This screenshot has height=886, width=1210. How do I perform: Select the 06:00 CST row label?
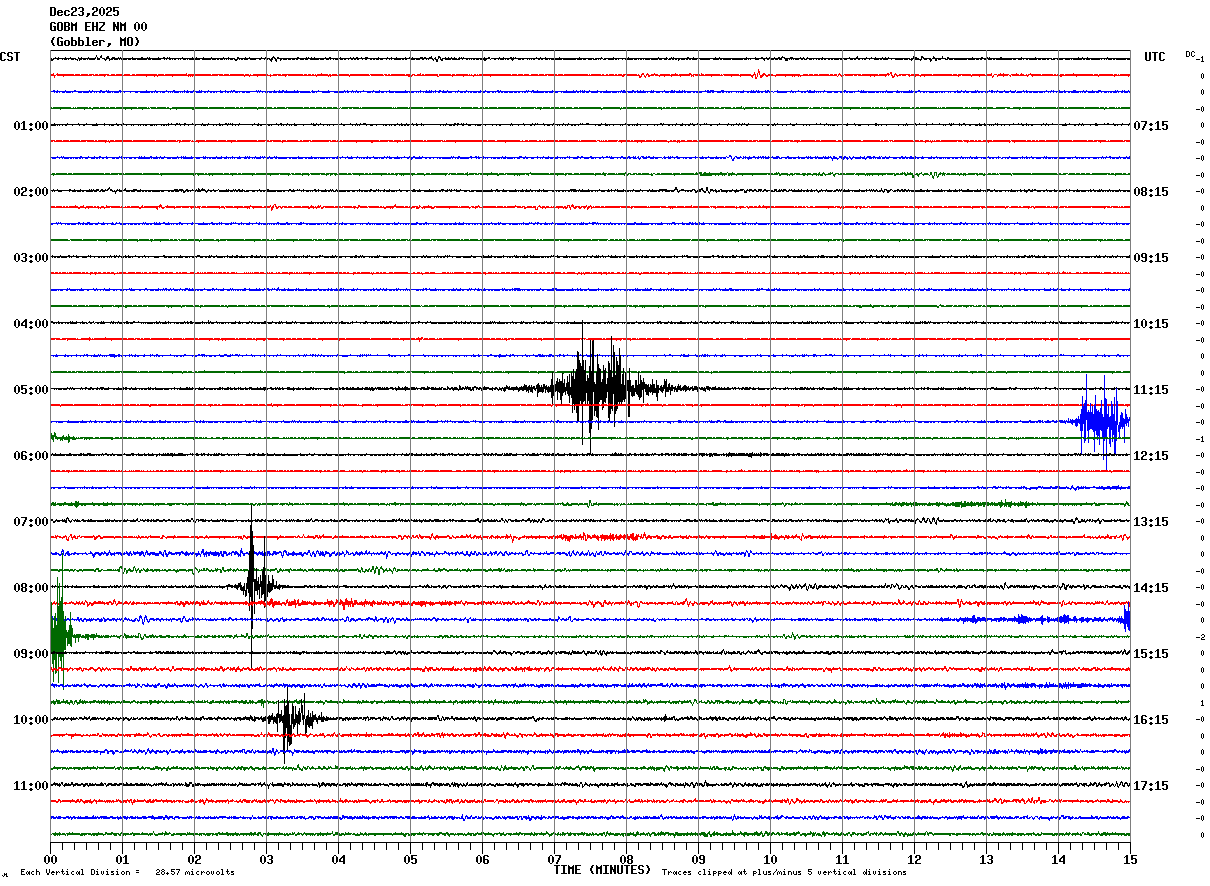31,456
